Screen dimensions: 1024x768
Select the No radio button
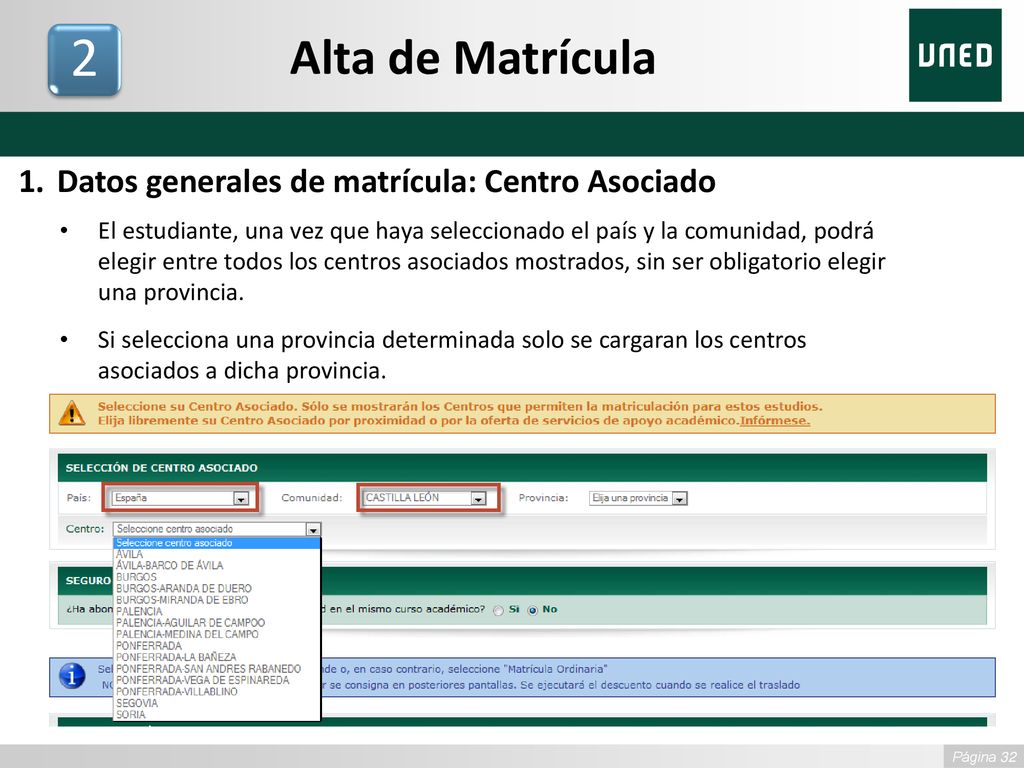[532, 610]
